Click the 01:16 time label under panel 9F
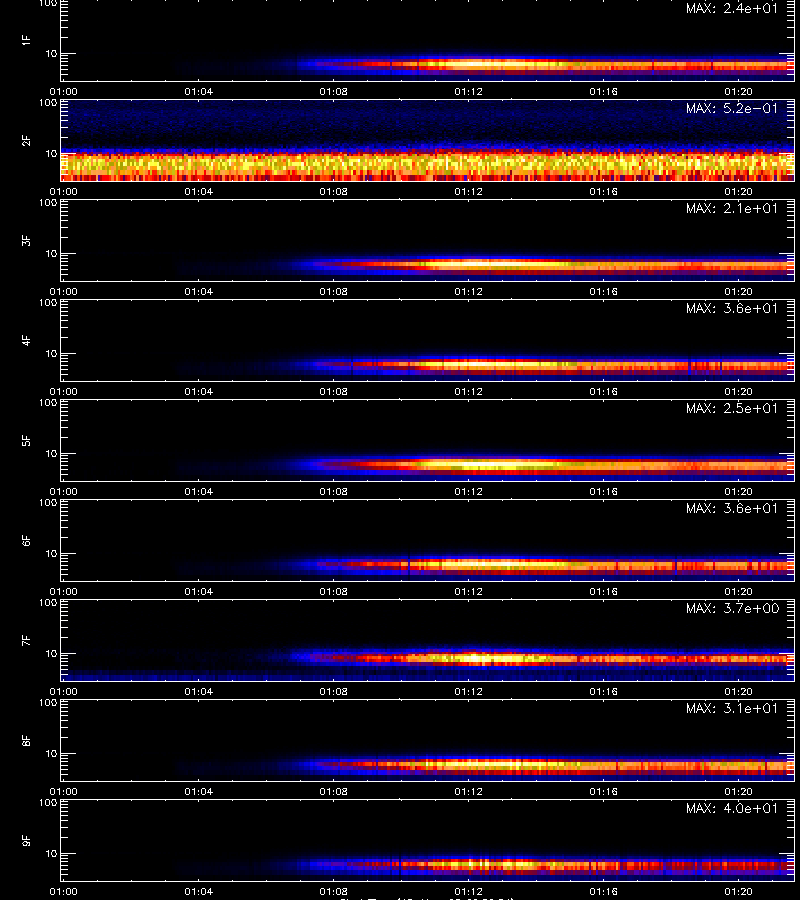Image resolution: width=800 pixels, height=900 pixels. point(603,891)
